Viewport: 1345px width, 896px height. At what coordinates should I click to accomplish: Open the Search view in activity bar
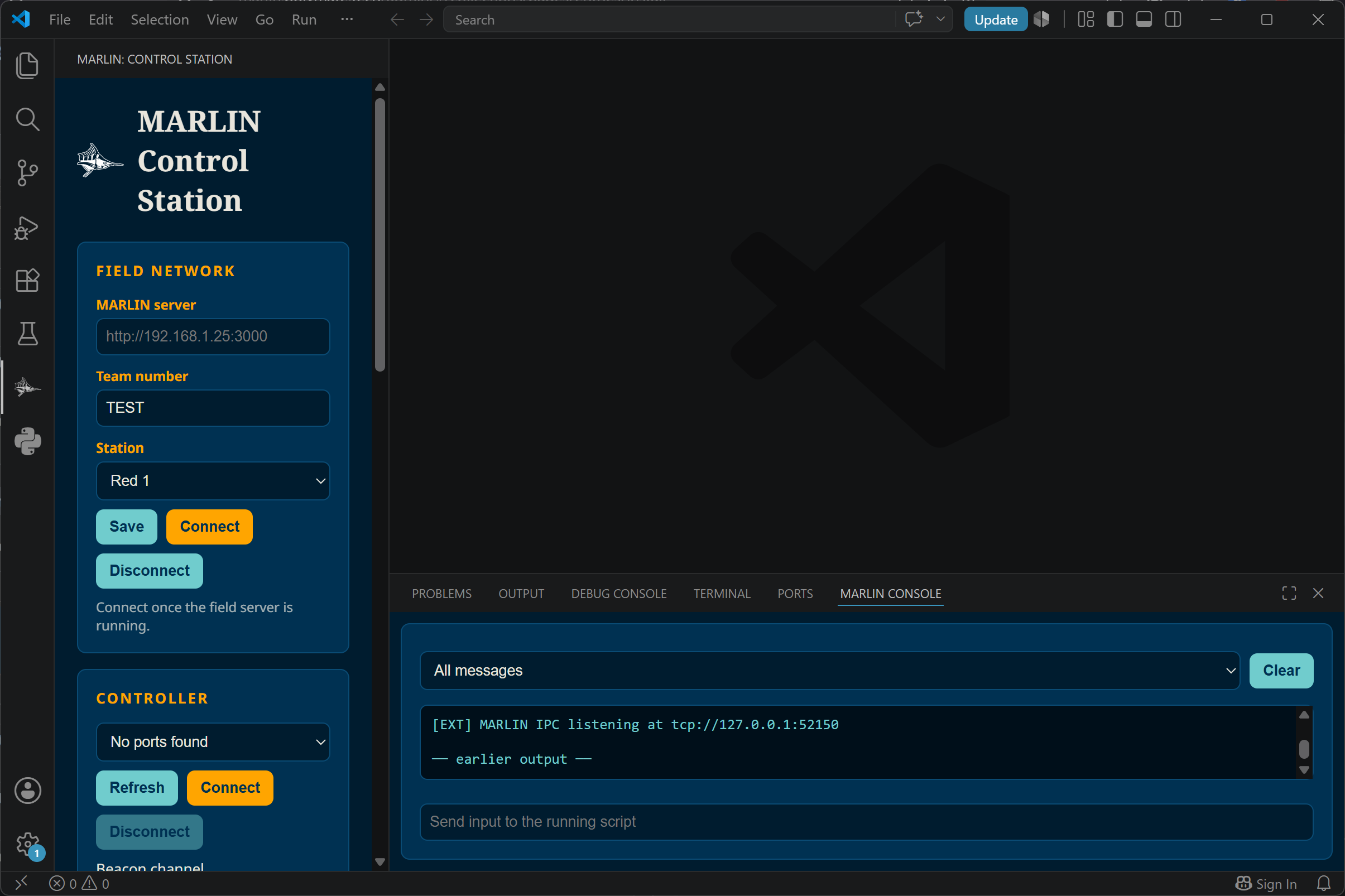pos(27,119)
